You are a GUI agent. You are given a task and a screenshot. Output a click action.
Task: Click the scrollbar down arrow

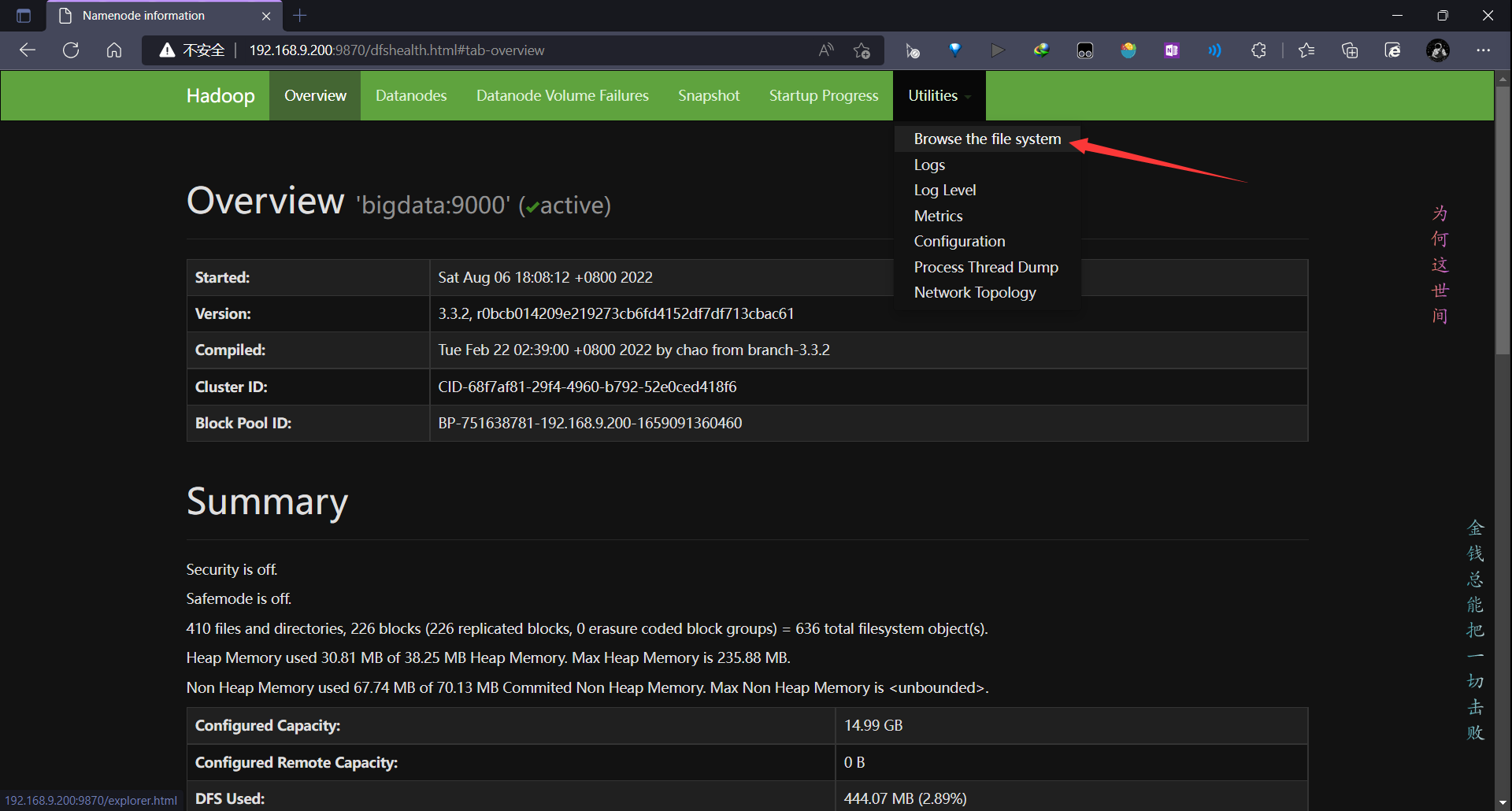1503,803
